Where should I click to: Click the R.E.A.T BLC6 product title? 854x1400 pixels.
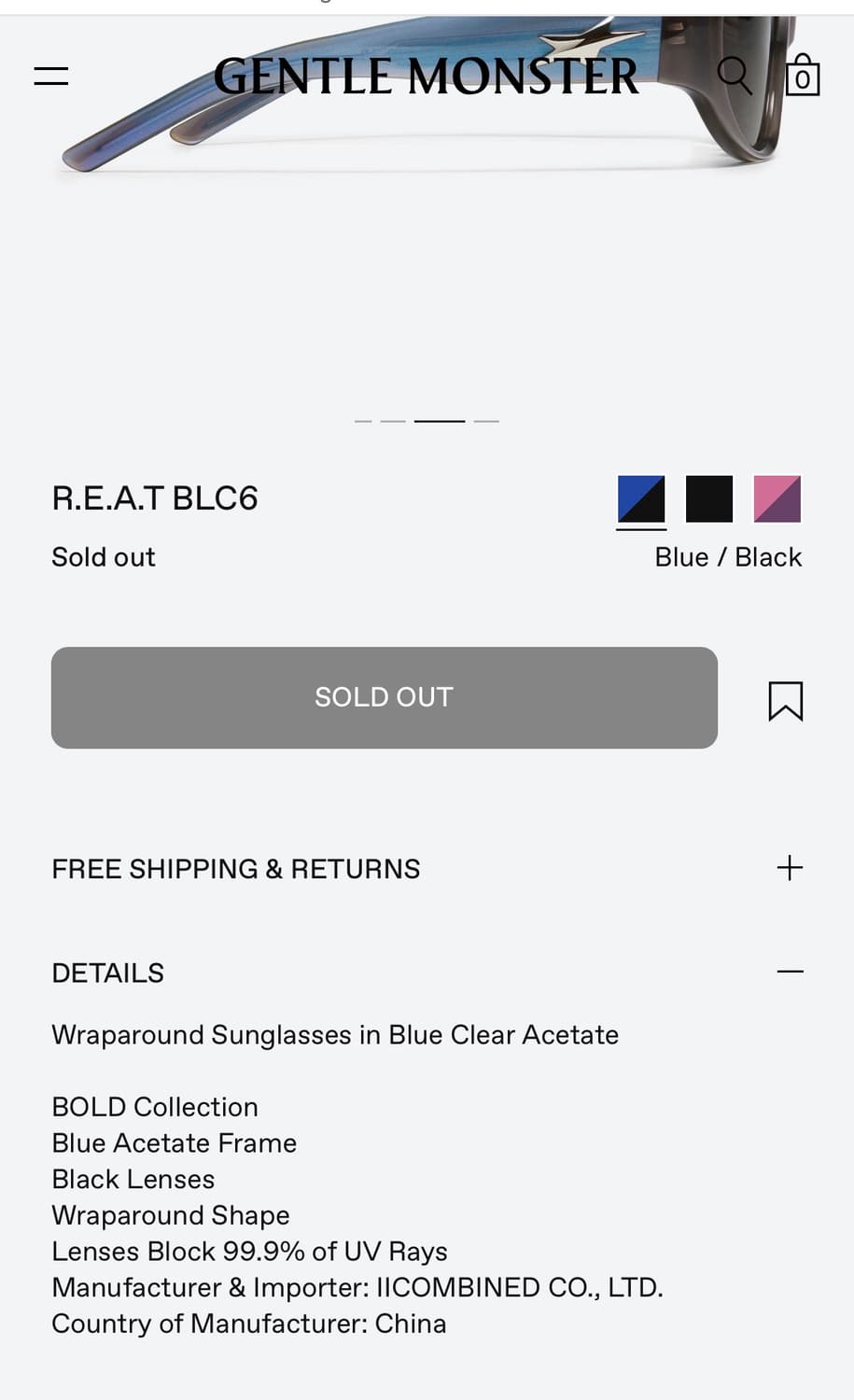tap(155, 498)
